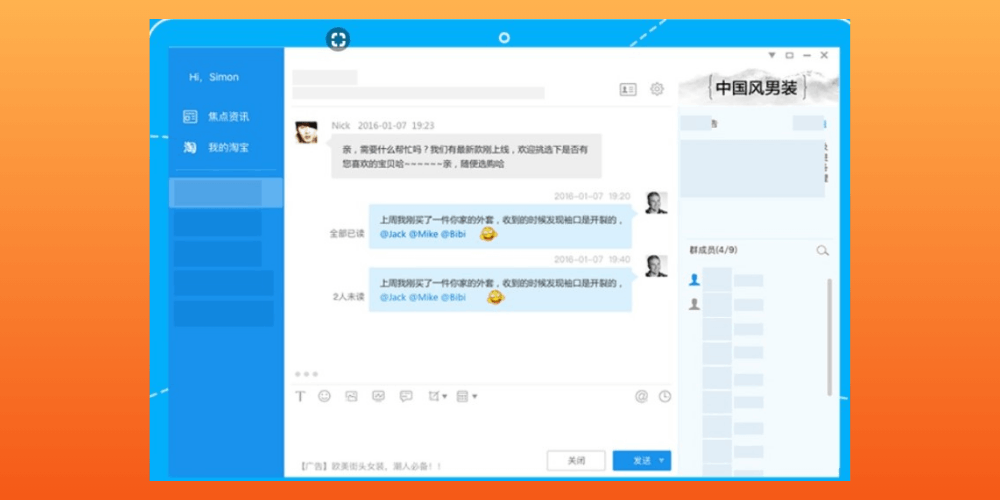Viewport: 1000px width, 500px height.
Task: Click the 群成员(4/9) header text
Action: tap(713, 250)
